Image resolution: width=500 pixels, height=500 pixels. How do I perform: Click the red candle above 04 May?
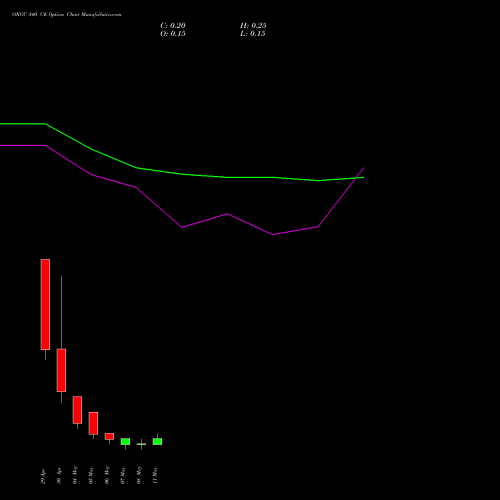point(77,410)
